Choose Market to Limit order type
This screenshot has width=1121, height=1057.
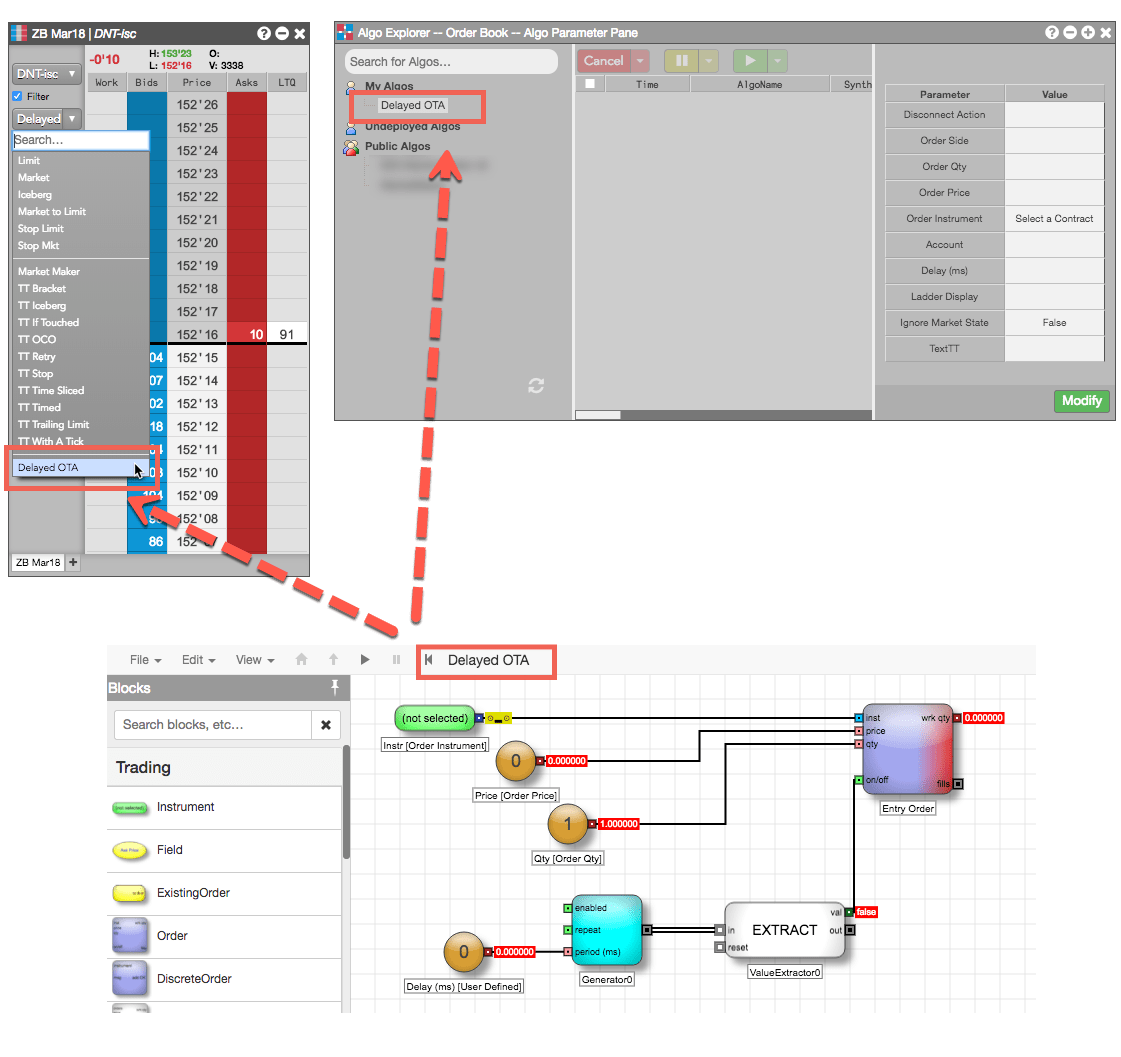(80, 212)
